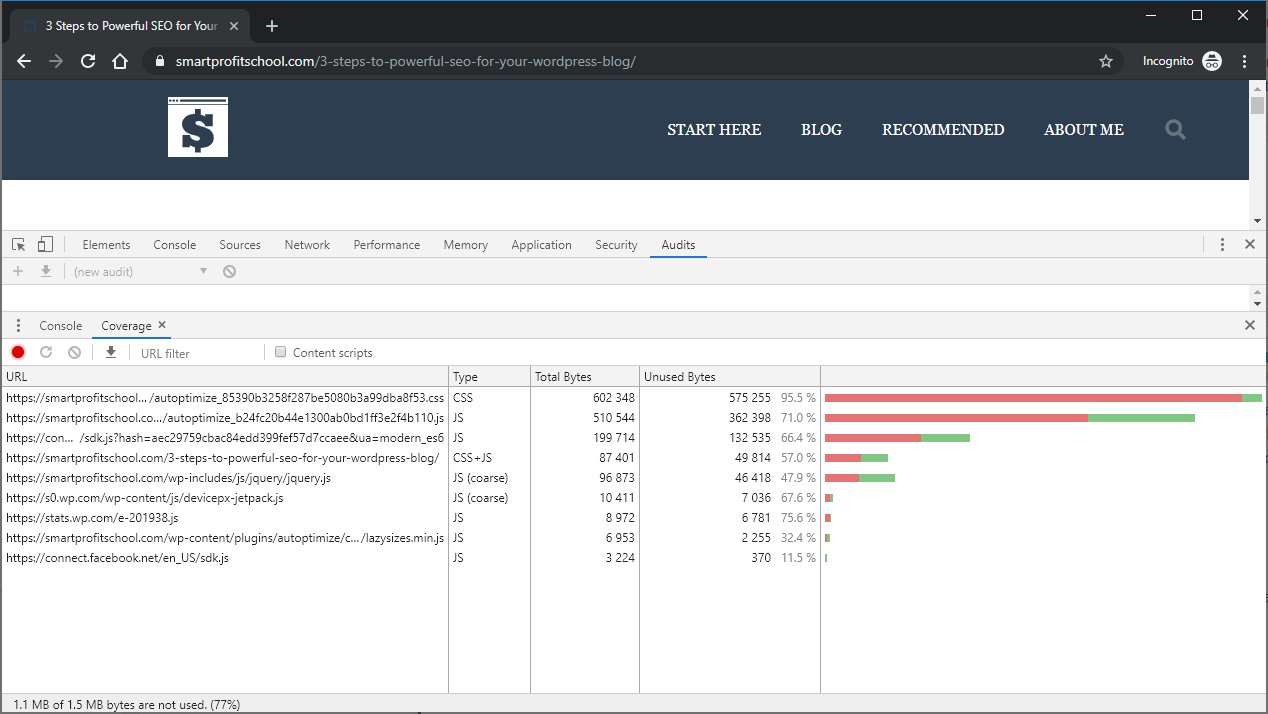Open Chrome's main three-dot menu
Viewport: 1268px width, 714px height.
[x=1245, y=61]
